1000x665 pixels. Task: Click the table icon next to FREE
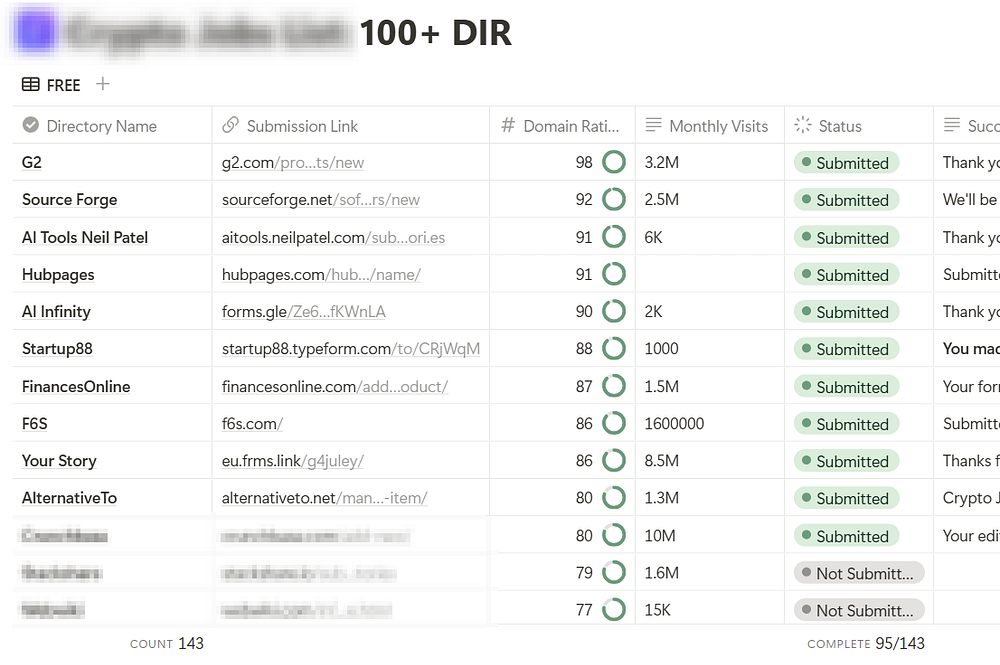click(x=31, y=85)
